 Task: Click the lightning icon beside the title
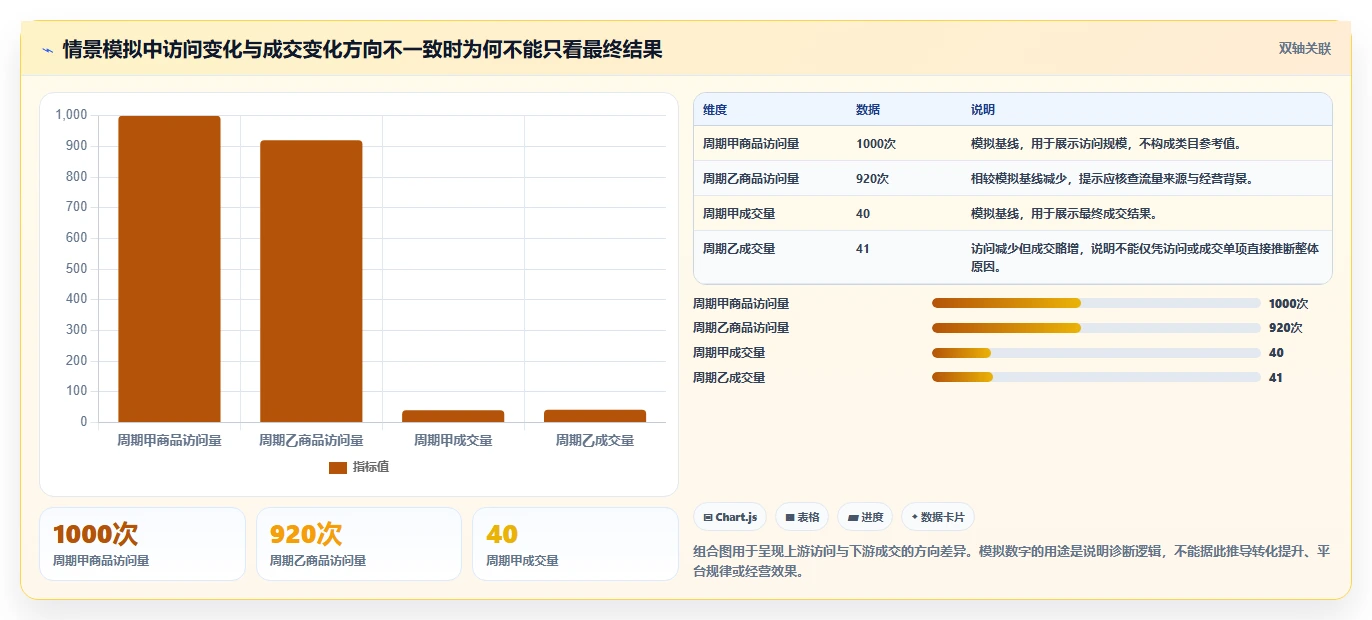pyautogui.click(x=47, y=50)
